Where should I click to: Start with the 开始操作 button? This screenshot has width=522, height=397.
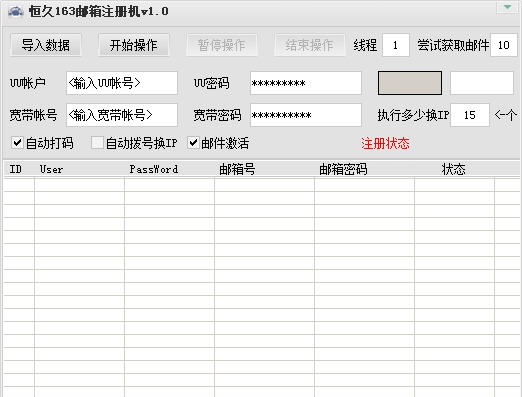pyautogui.click(x=133, y=45)
